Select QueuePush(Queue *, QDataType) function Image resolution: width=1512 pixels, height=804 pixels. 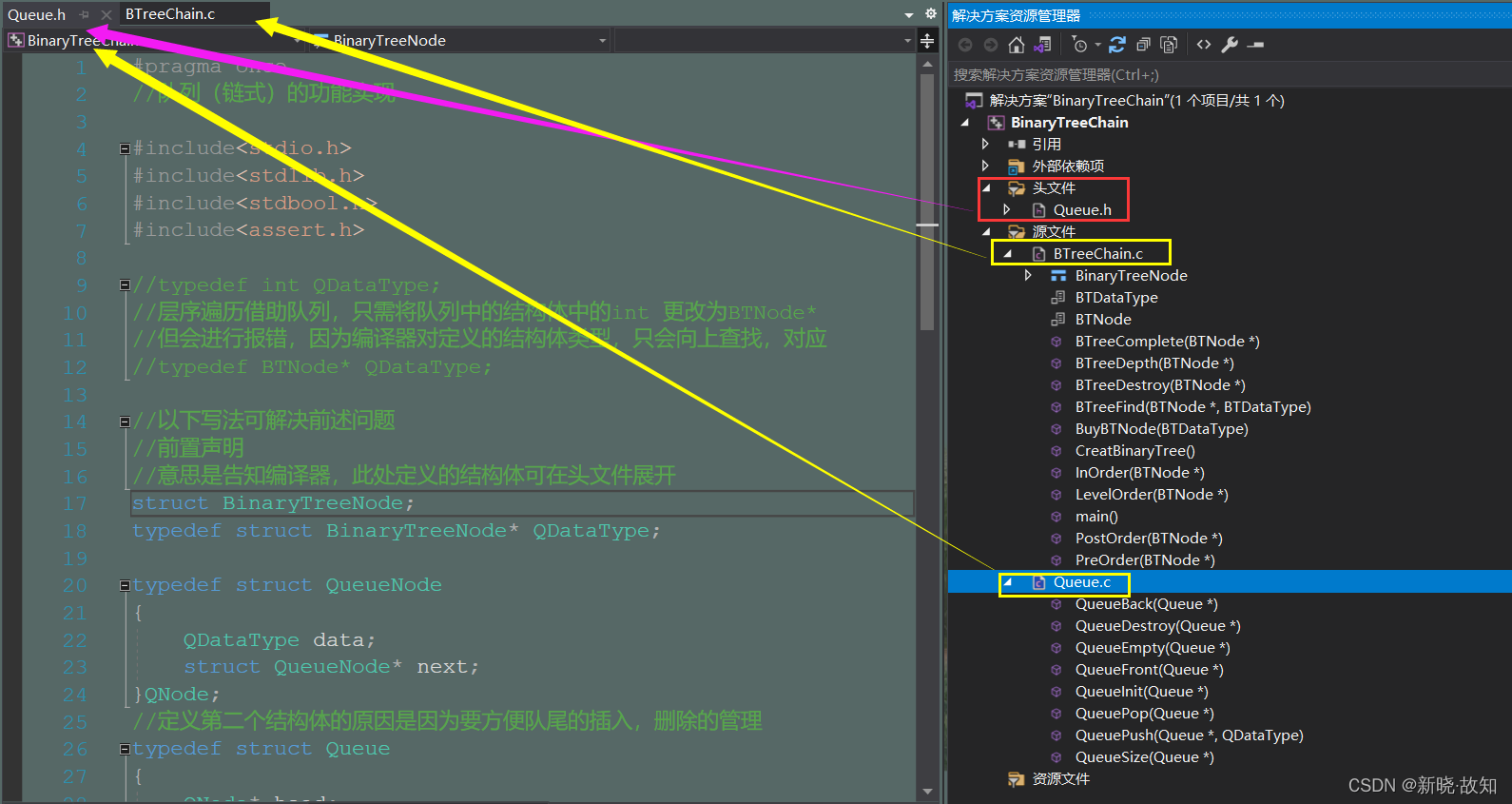[x=1189, y=735]
